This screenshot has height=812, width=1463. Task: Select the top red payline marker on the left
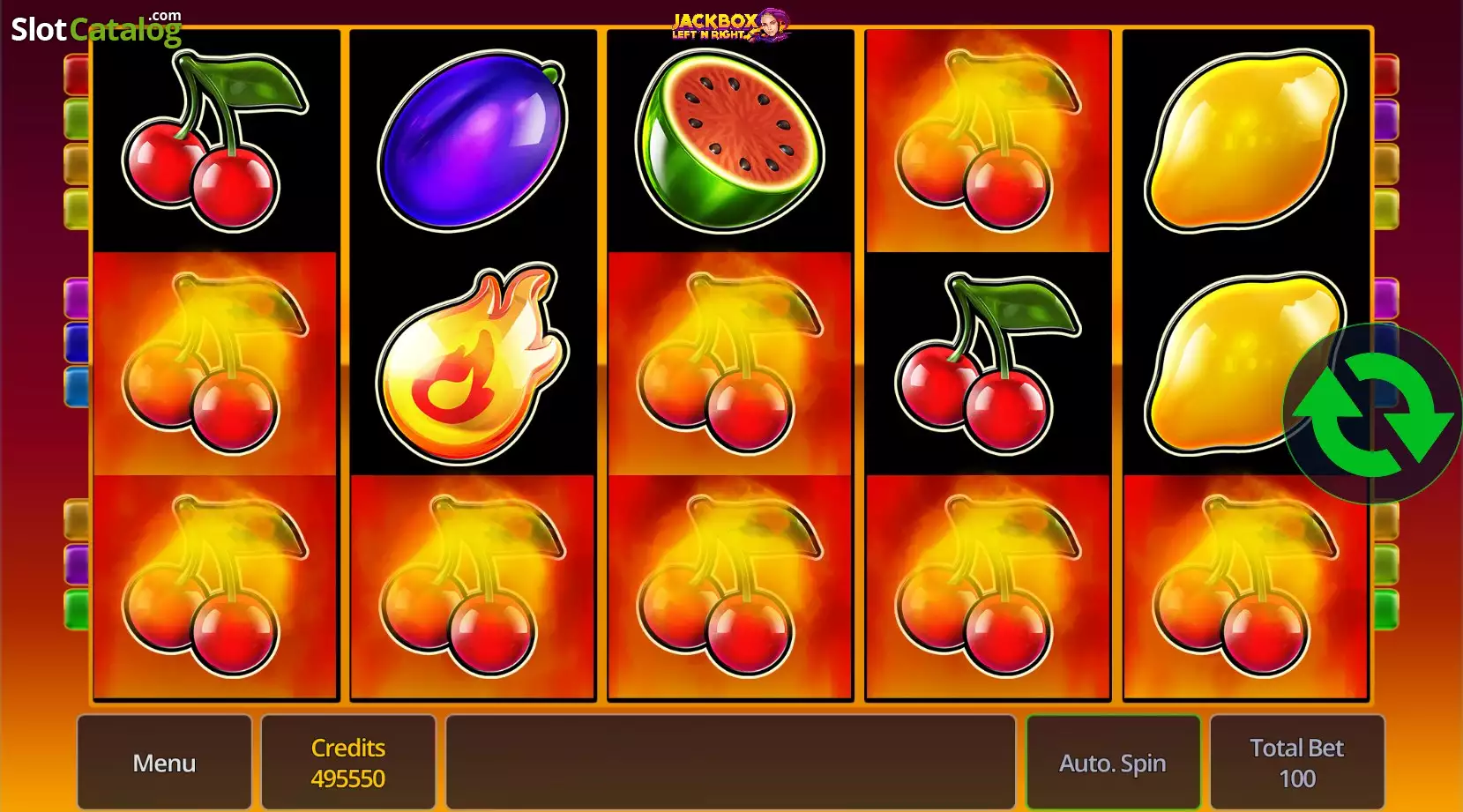tap(77, 75)
